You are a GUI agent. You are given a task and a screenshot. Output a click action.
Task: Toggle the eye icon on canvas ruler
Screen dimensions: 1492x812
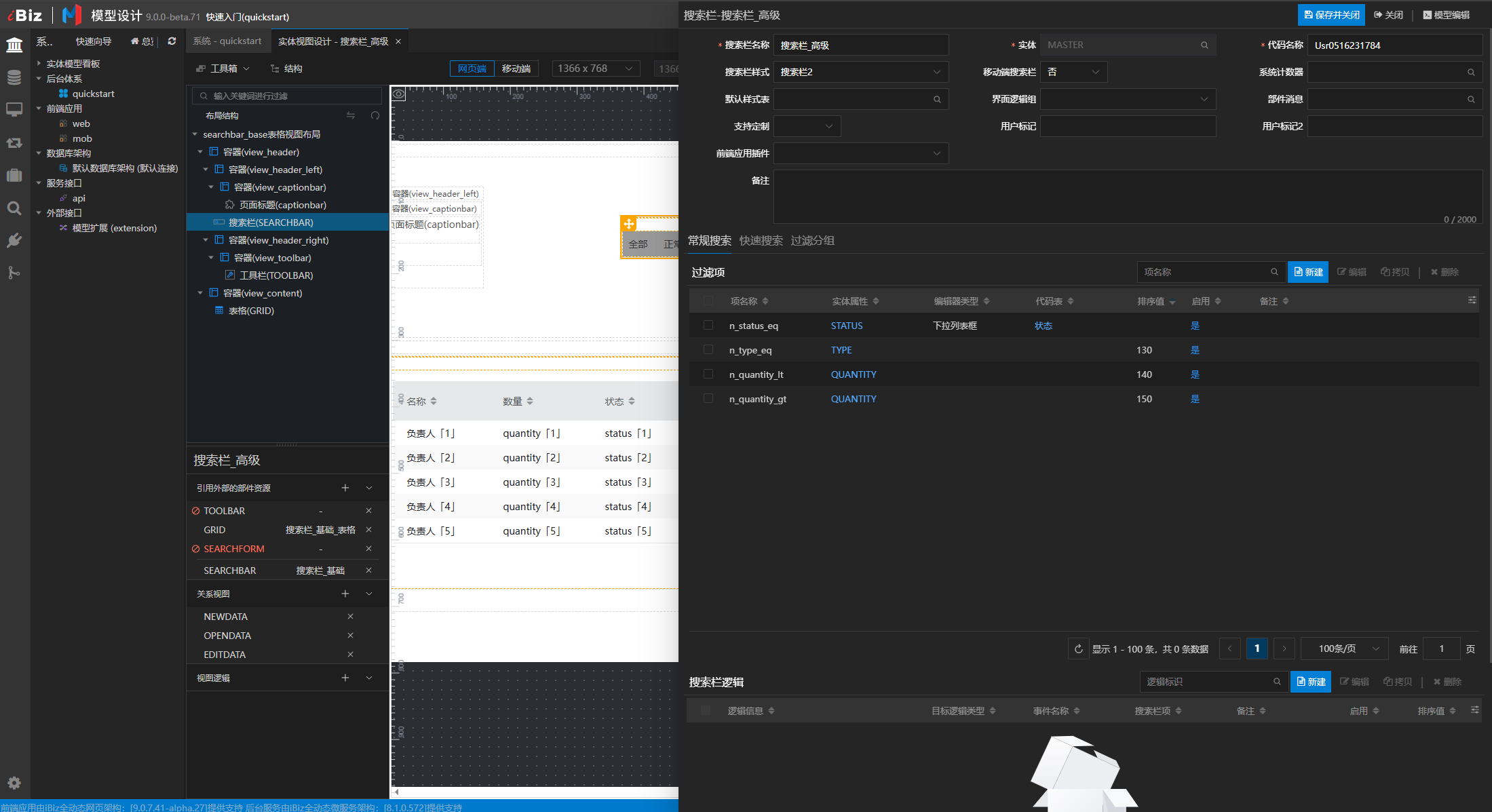[399, 94]
